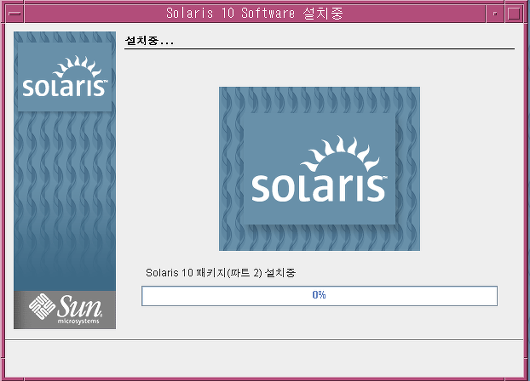Click the Solaris logo in the sidebar
This screenshot has height=381, width=530.
pyautogui.click(x=65, y=77)
